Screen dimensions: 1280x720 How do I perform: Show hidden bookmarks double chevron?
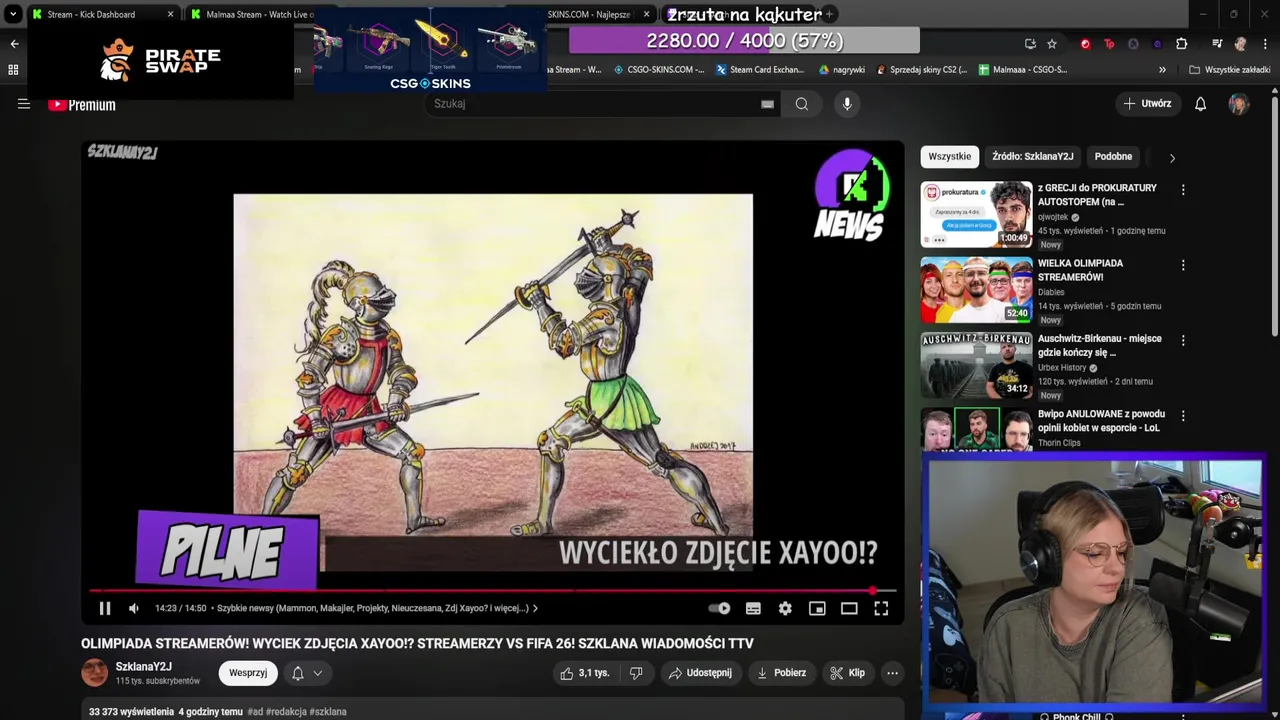1162,70
